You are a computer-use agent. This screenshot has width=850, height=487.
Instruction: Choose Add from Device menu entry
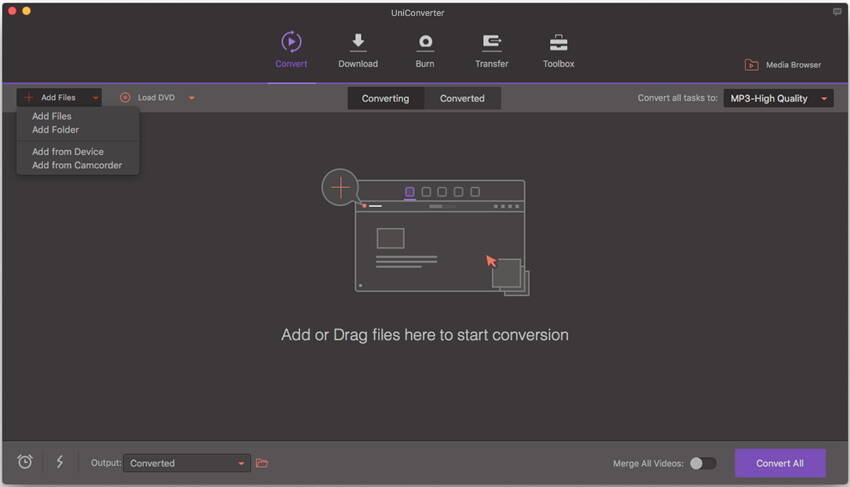68,152
